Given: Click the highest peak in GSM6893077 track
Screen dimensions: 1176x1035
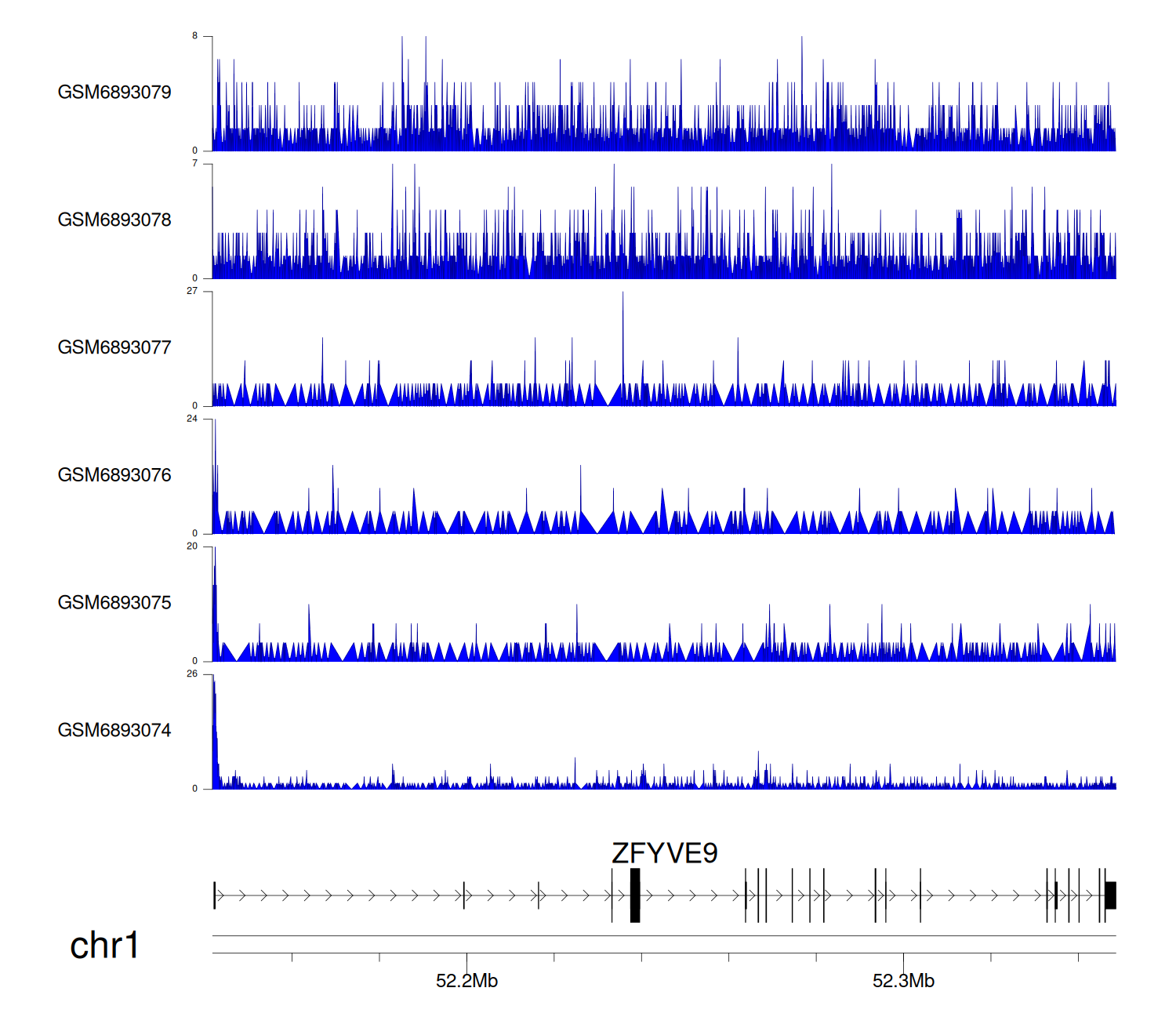Looking at the screenshot, I should (623, 345).
